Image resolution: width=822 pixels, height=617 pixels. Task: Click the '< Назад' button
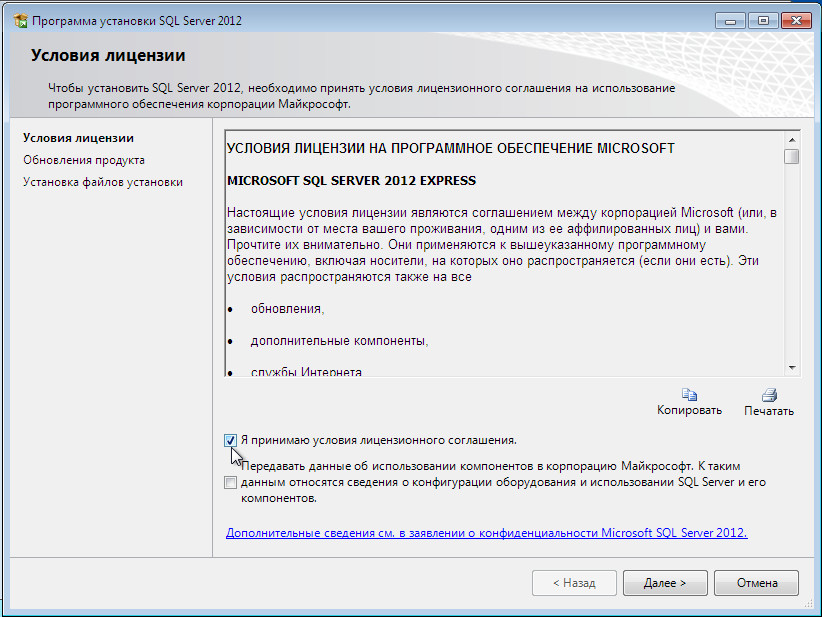pyautogui.click(x=574, y=583)
